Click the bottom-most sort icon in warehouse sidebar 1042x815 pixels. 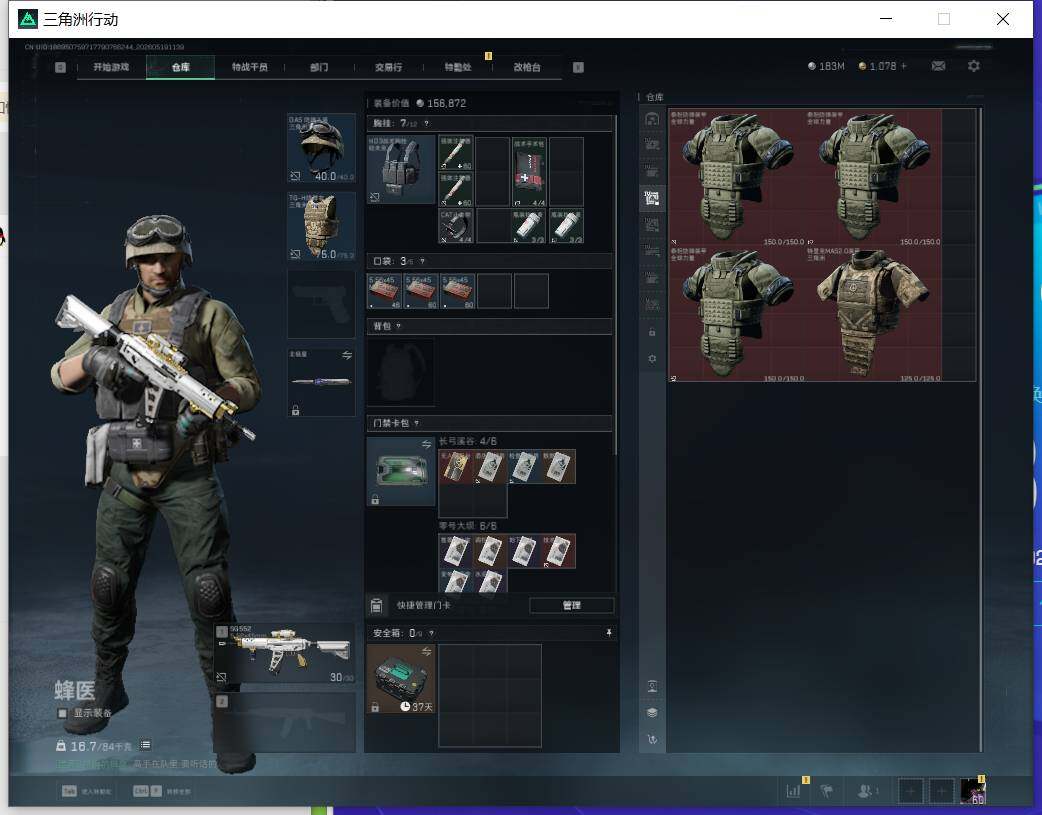(x=652, y=739)
